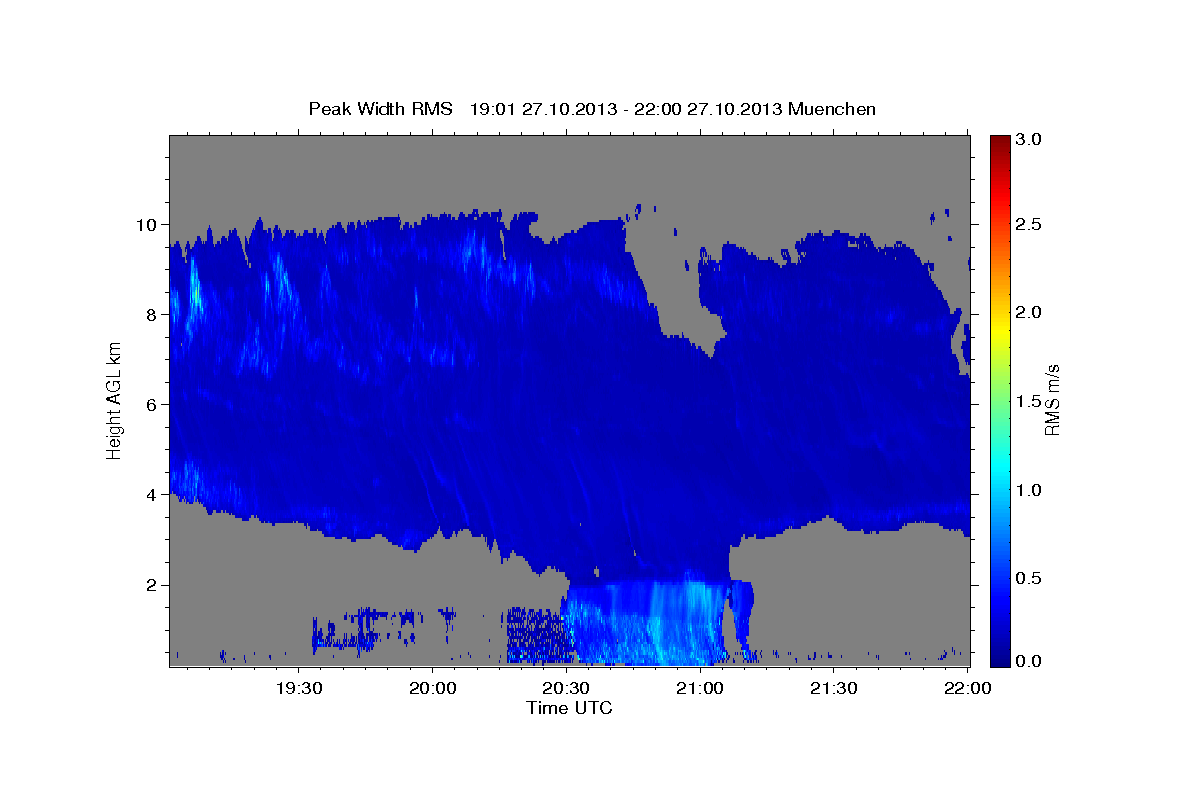Click the colorbar value 2.0
Viewport: 1200px width, 800px height.
1029,312
